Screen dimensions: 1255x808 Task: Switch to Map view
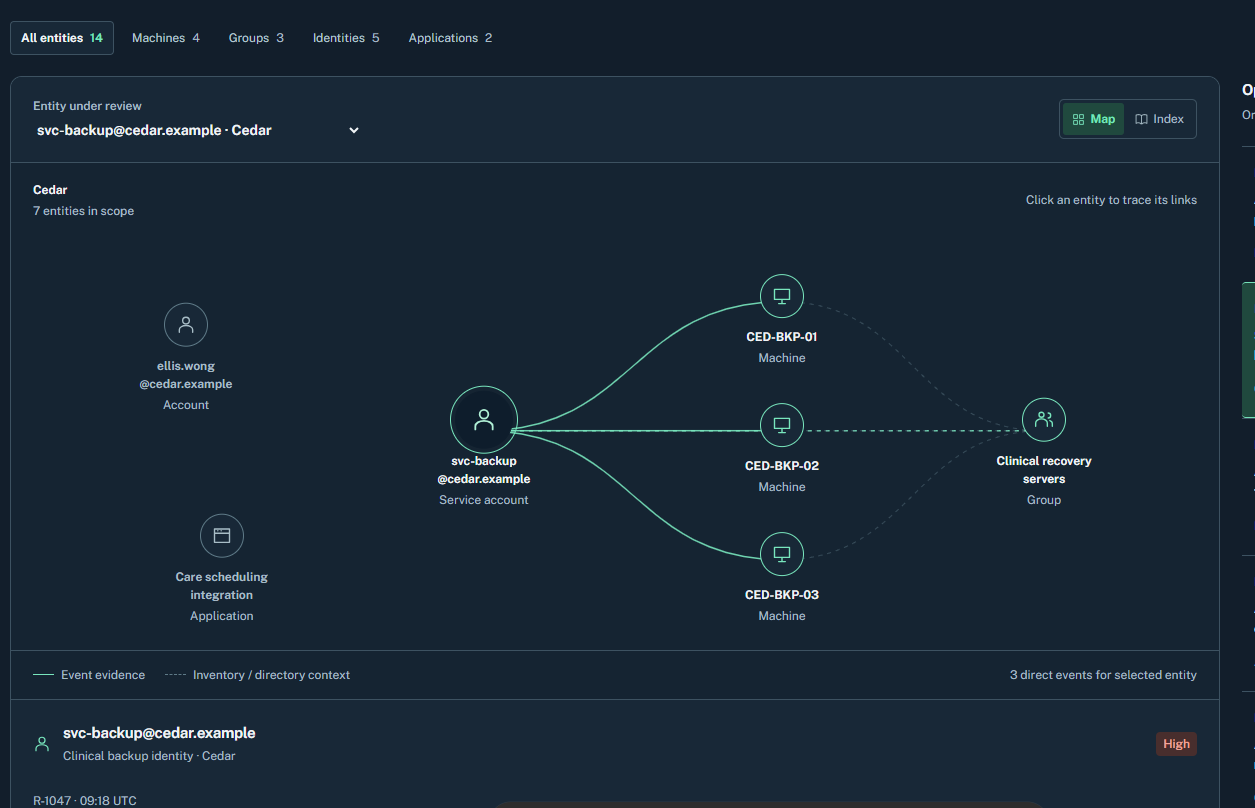point(1093,119)
